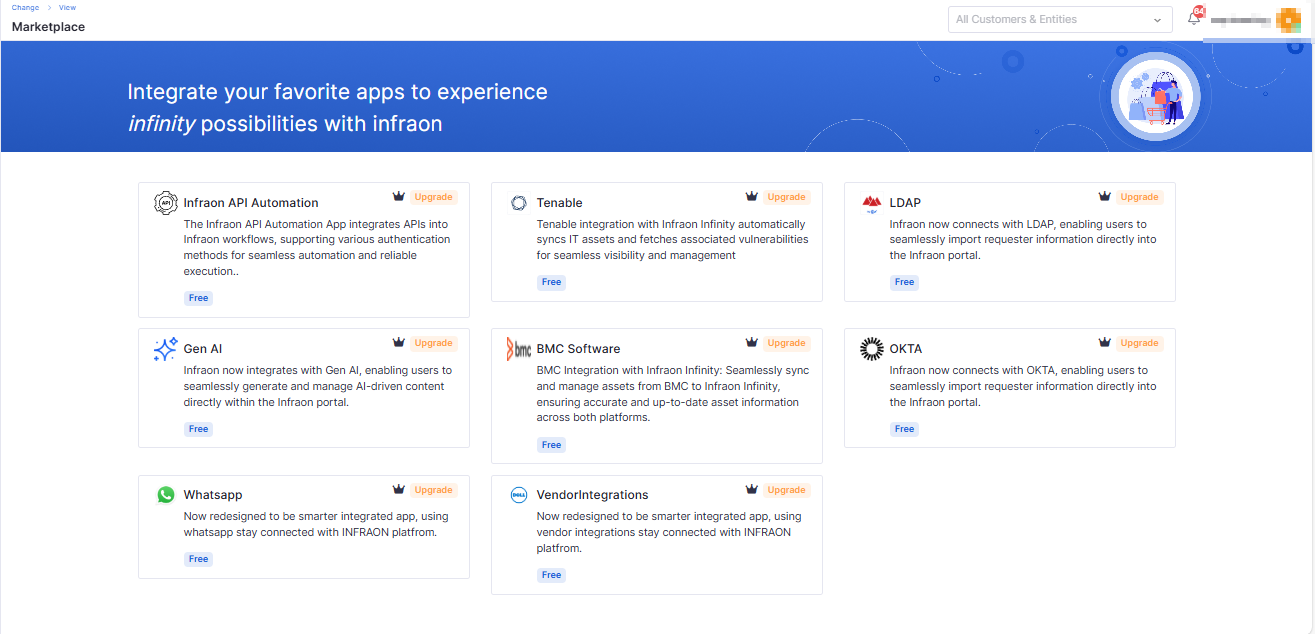Image resolution: width=1315 pixels, height=634 pixels.
Task: Click the Change breadcrumb link
Action: 25,8
